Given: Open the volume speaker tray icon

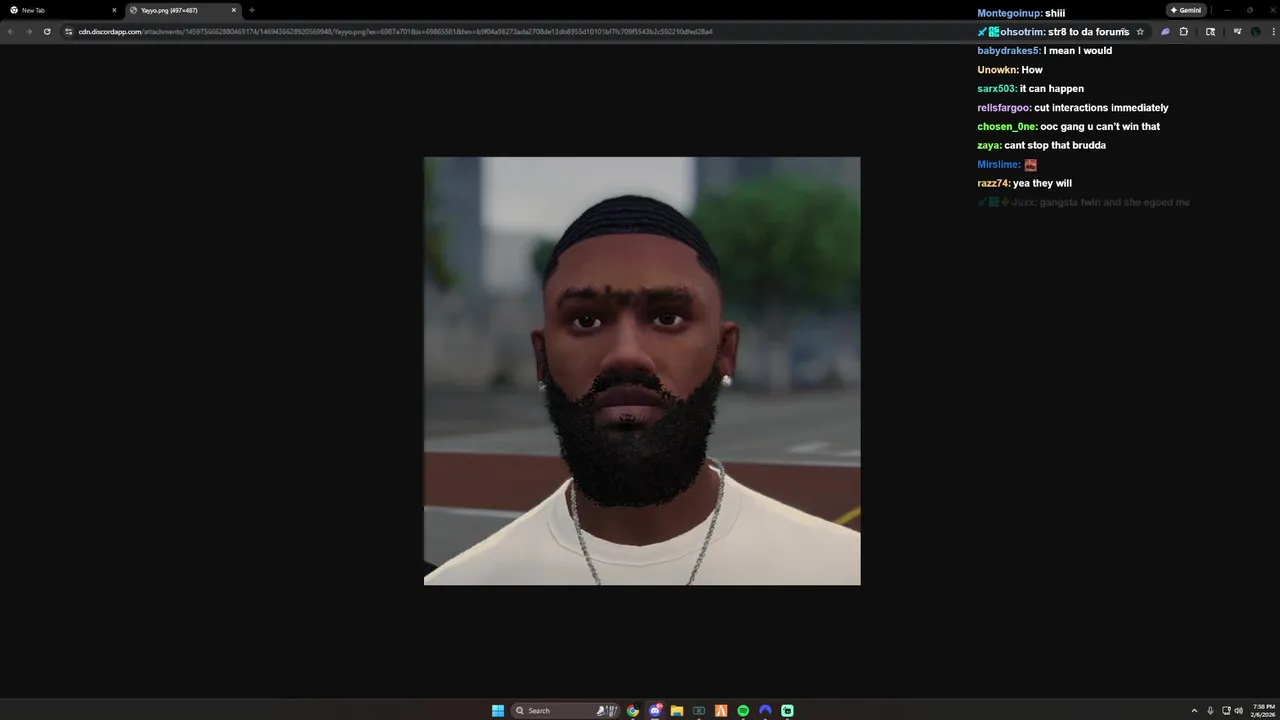Looking at the screenshot, I should [1239, 711].
